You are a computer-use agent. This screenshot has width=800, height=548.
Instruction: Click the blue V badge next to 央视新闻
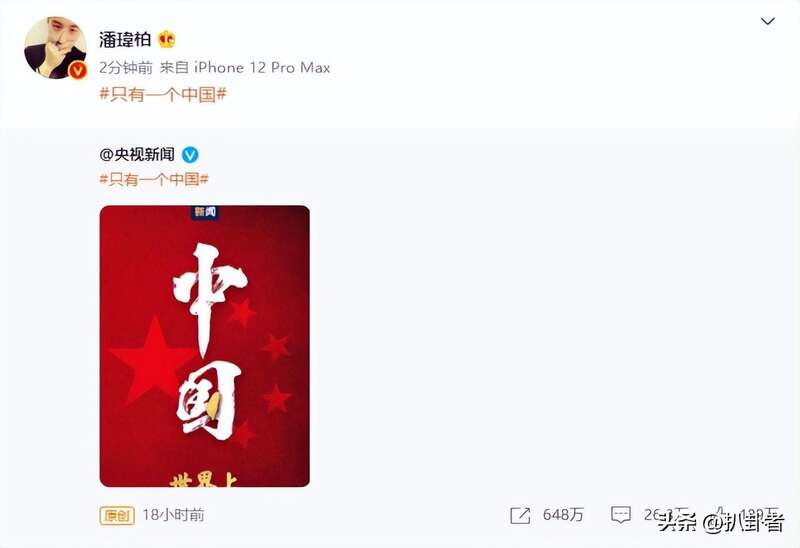190,155
